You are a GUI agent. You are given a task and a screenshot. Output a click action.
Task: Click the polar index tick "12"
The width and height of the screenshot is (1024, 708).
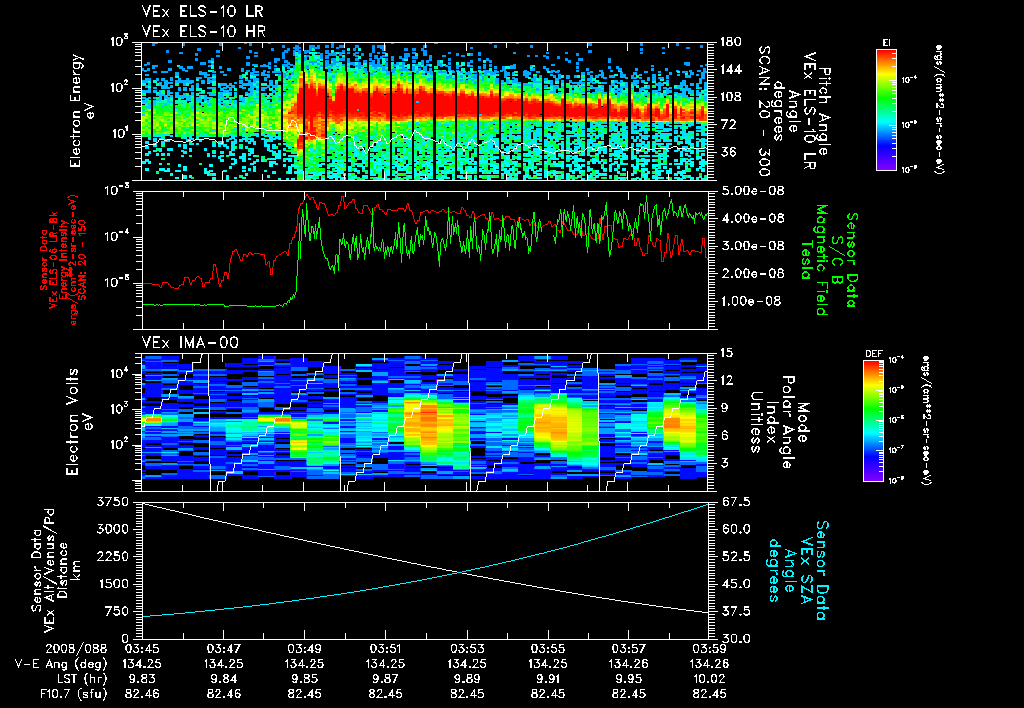point(726,380)
